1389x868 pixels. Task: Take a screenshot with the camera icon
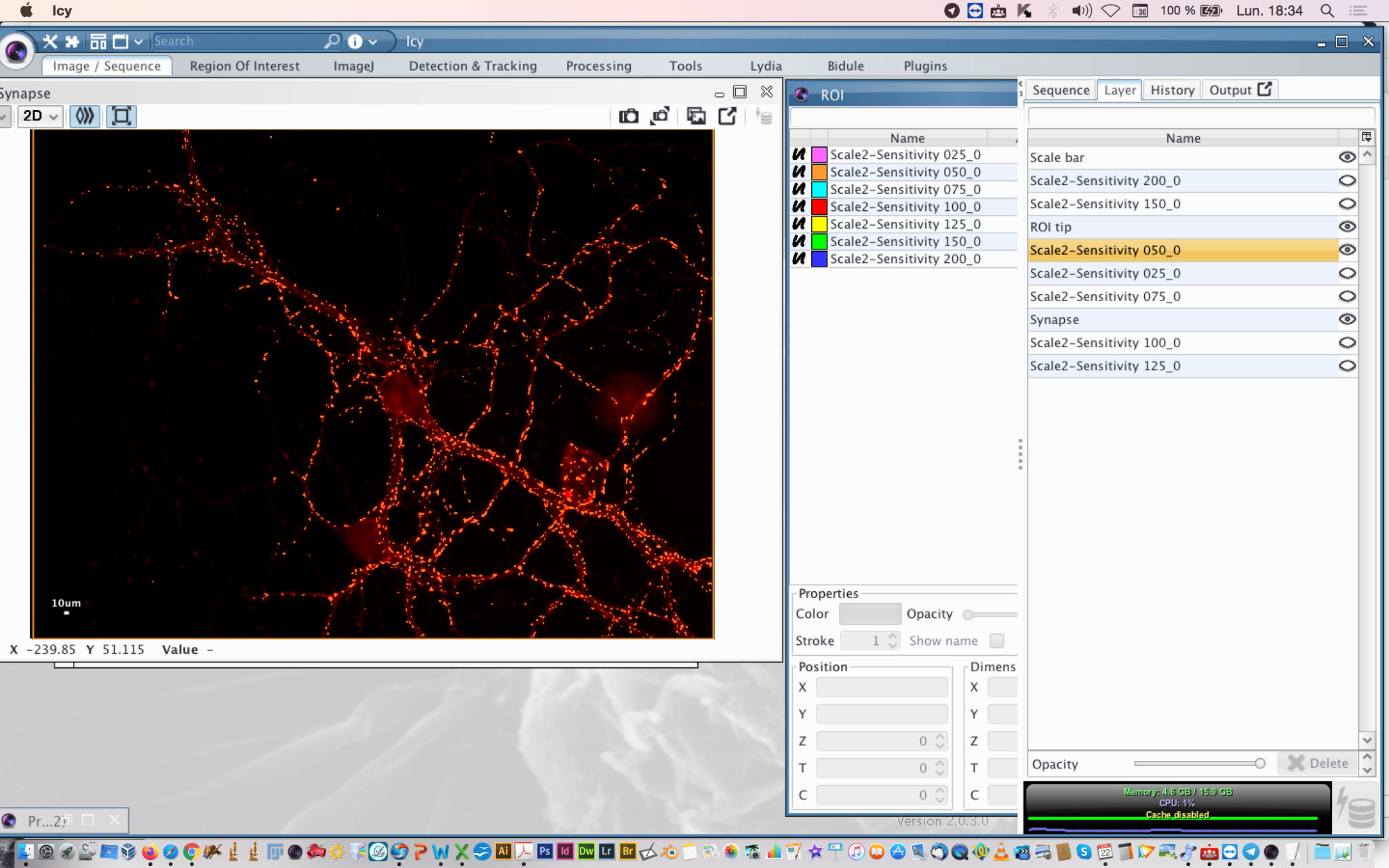pyautogui.click(x=627, y=116)
